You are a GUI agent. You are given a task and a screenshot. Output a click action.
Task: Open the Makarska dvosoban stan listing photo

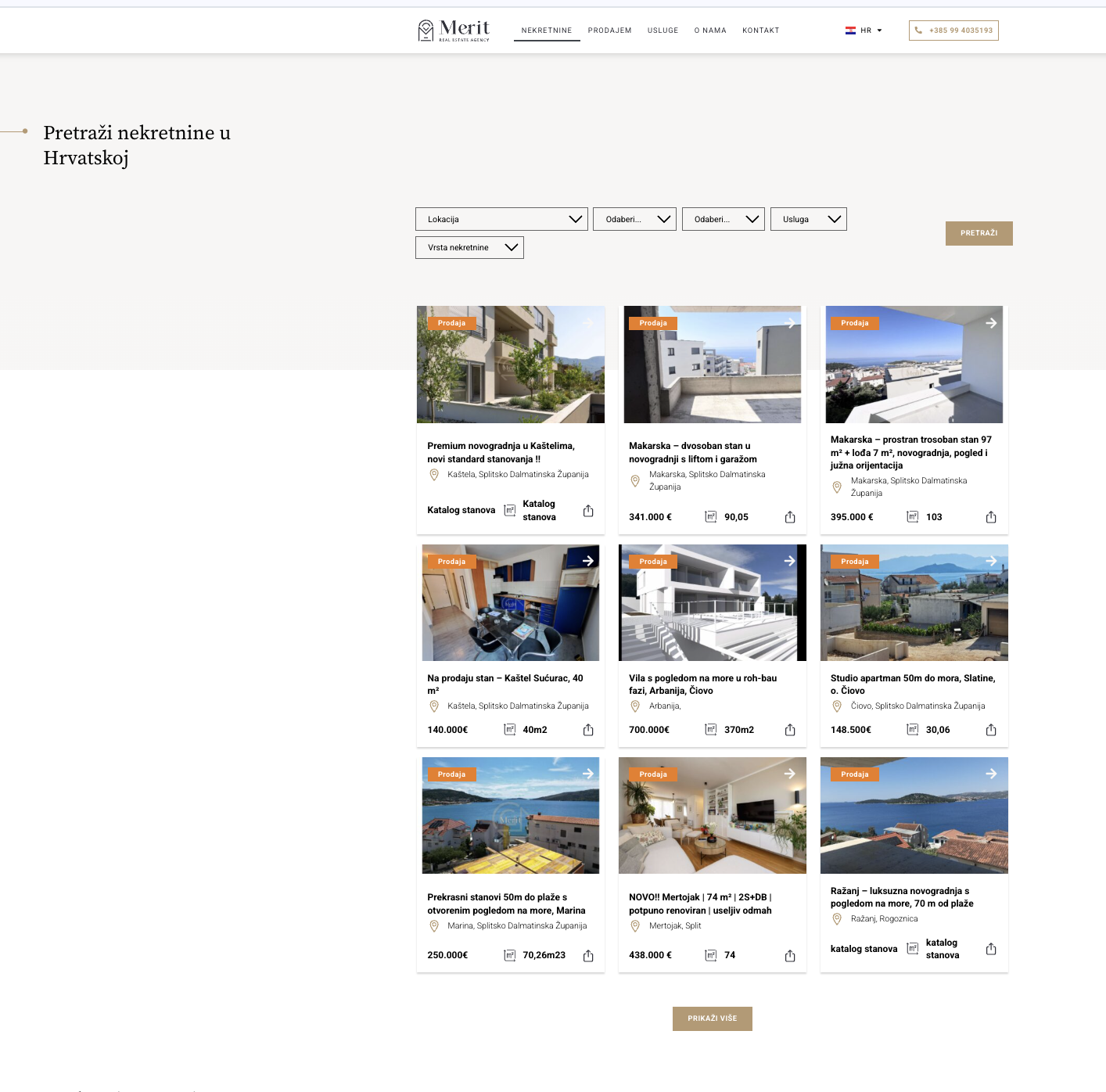[x=713, y=365]
